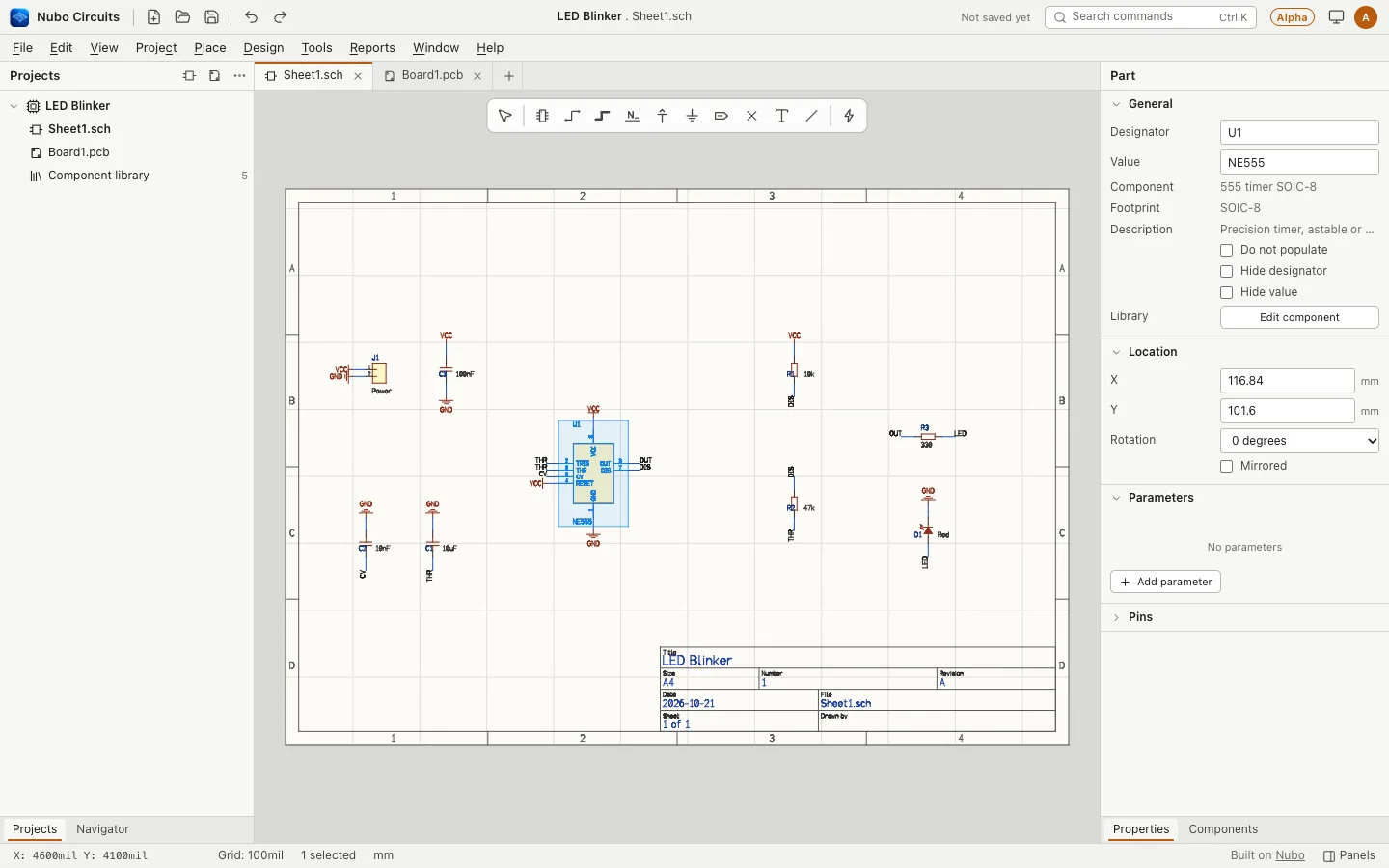Follow the Nubo link in status bar

1290,855
